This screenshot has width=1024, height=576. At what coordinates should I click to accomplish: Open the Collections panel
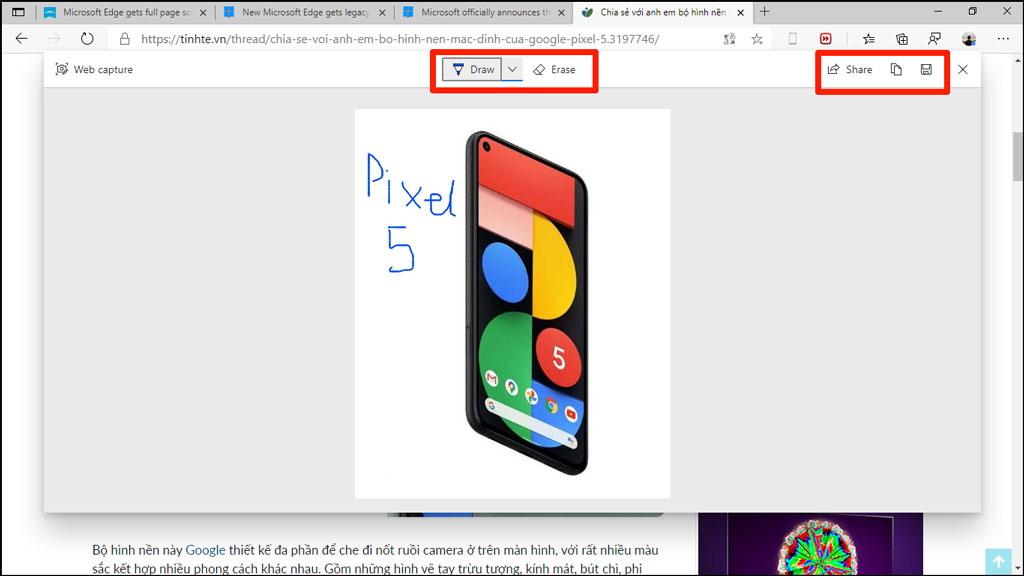click(x=902, y=39)
